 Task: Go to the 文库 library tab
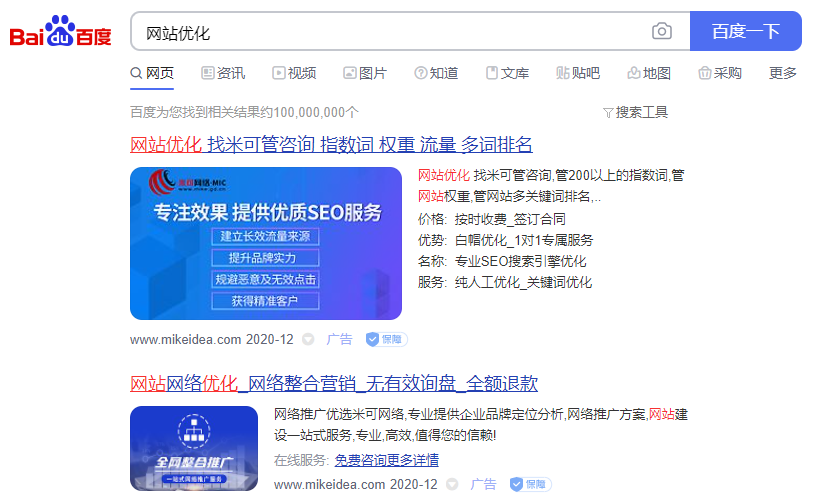tap(507, 73)
